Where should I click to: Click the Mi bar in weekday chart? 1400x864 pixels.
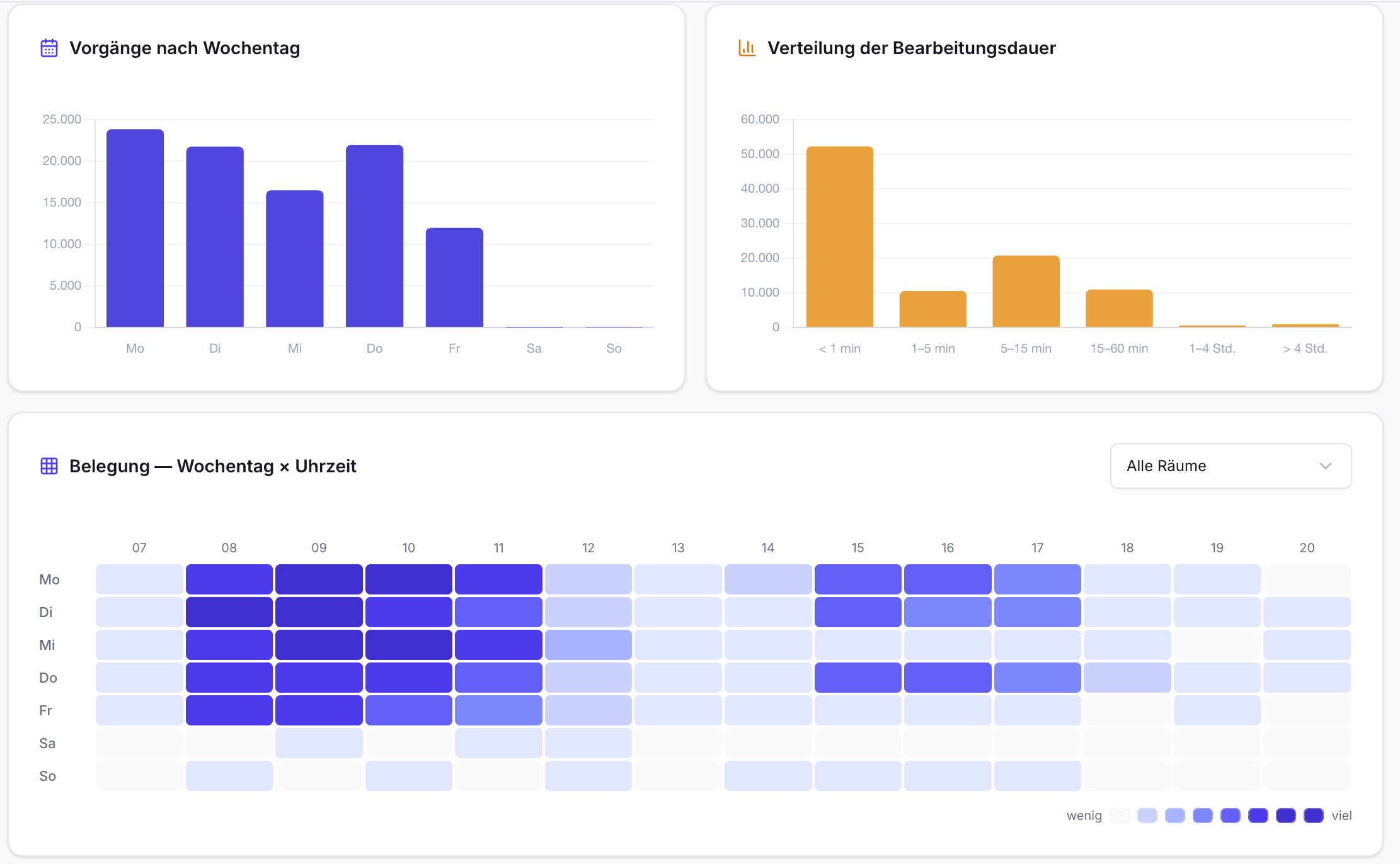pos(295,259)
